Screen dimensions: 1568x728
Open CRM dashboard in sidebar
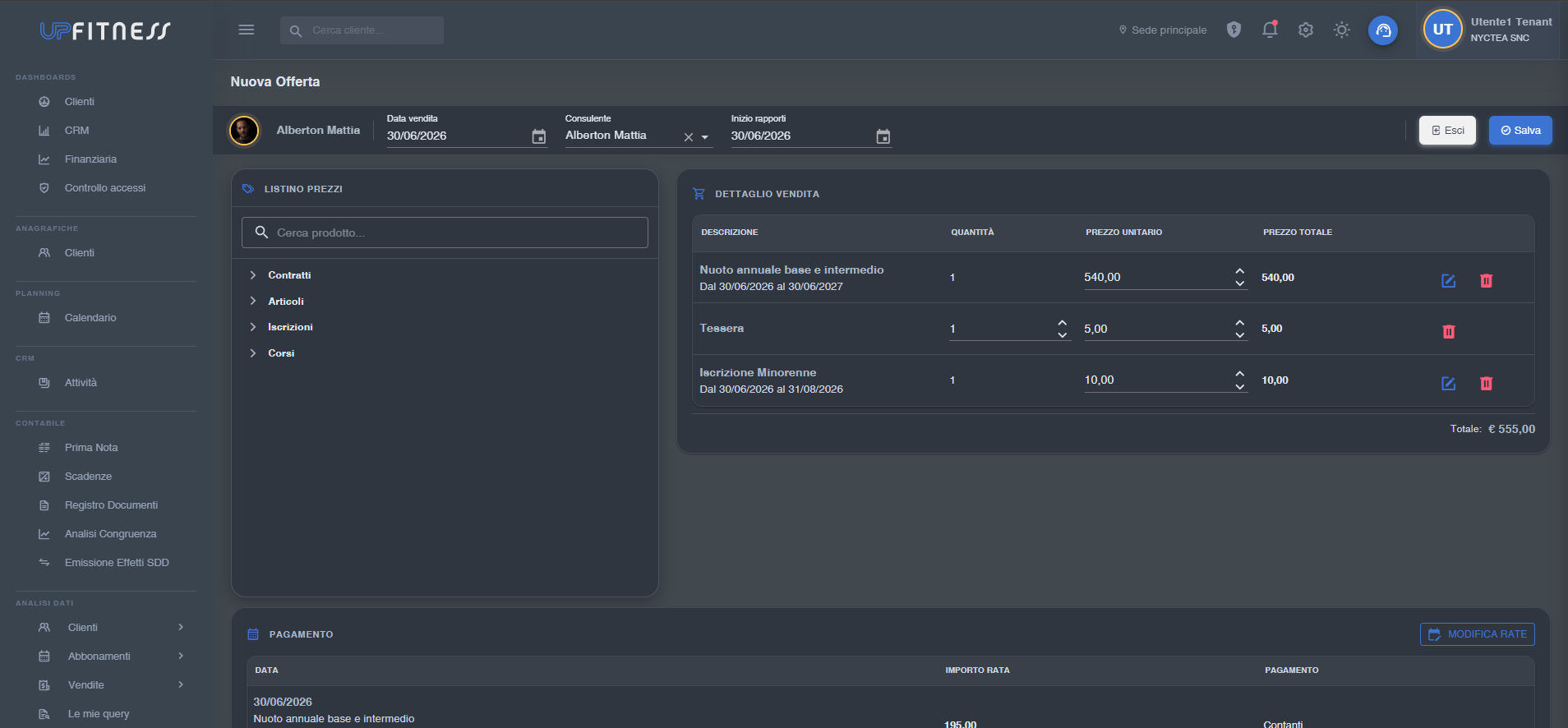click(x=76, y=131)
